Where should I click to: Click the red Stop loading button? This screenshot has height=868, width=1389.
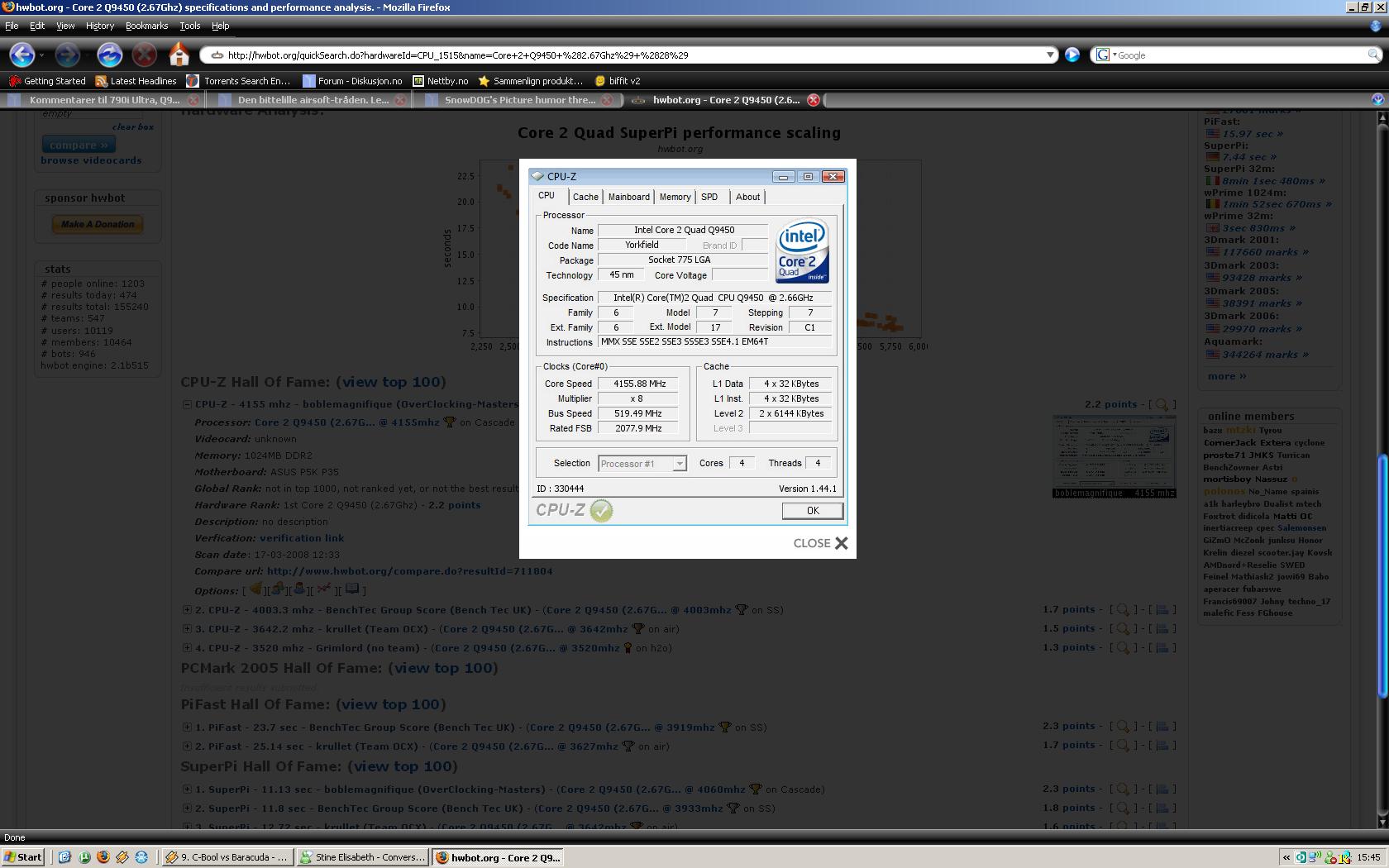tap(145, 55)
